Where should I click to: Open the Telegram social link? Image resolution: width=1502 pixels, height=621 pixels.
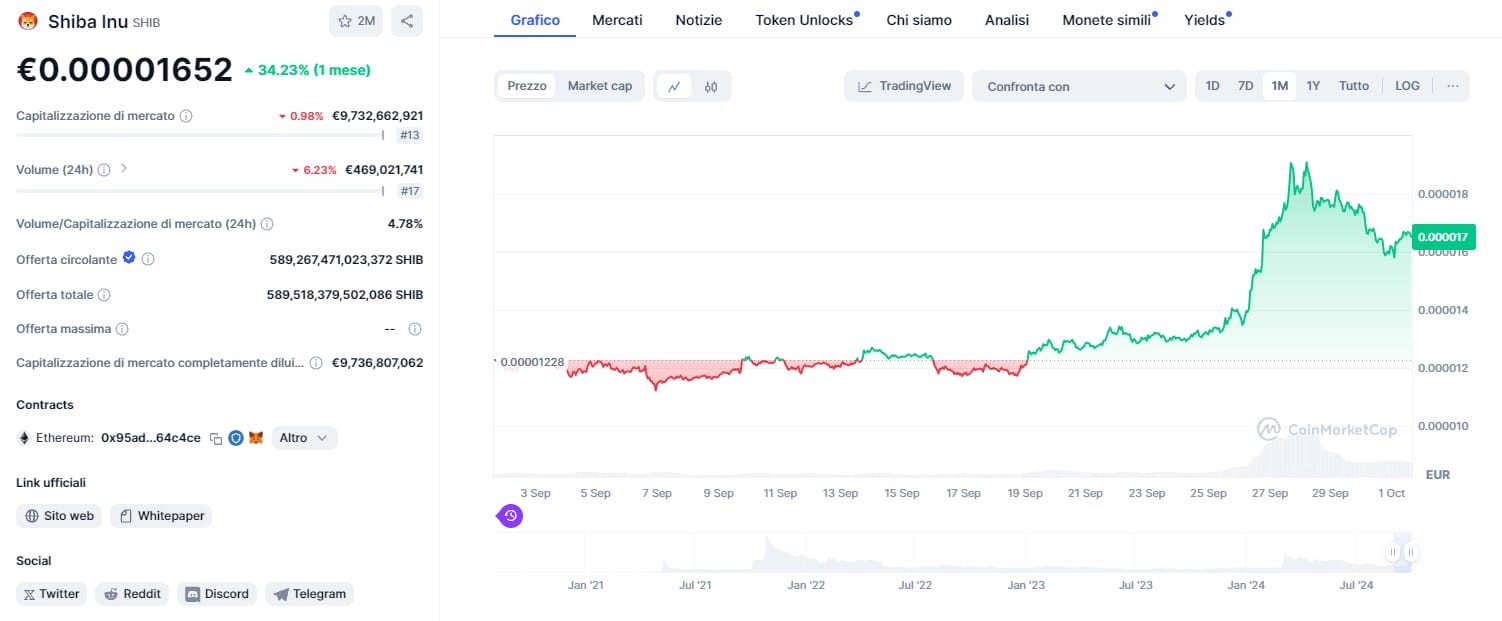pyautogui.click(x=309, y=594)
